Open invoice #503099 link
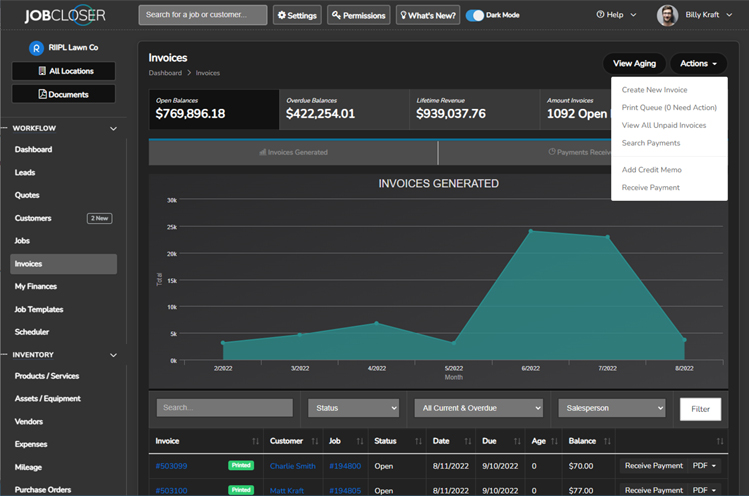The image size is (749, 496). pyautogui.click(x=171, y=465)
